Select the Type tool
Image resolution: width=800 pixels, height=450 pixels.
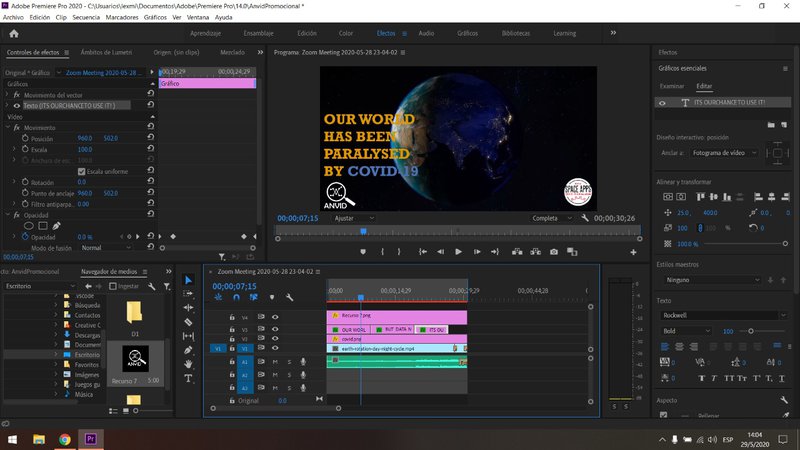point(188,378)
